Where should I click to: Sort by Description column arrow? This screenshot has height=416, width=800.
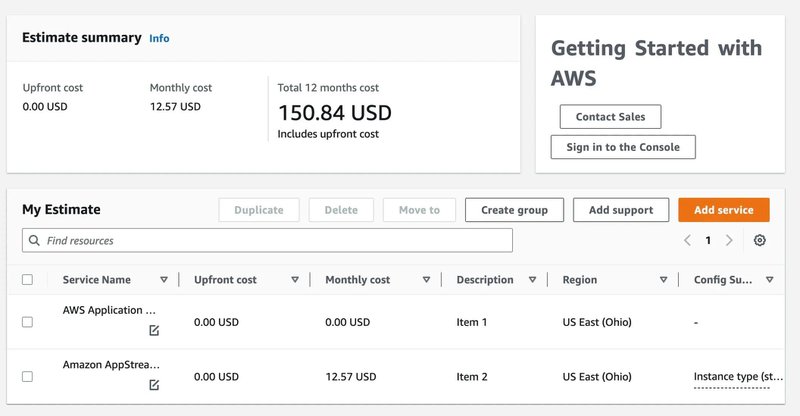532,280
